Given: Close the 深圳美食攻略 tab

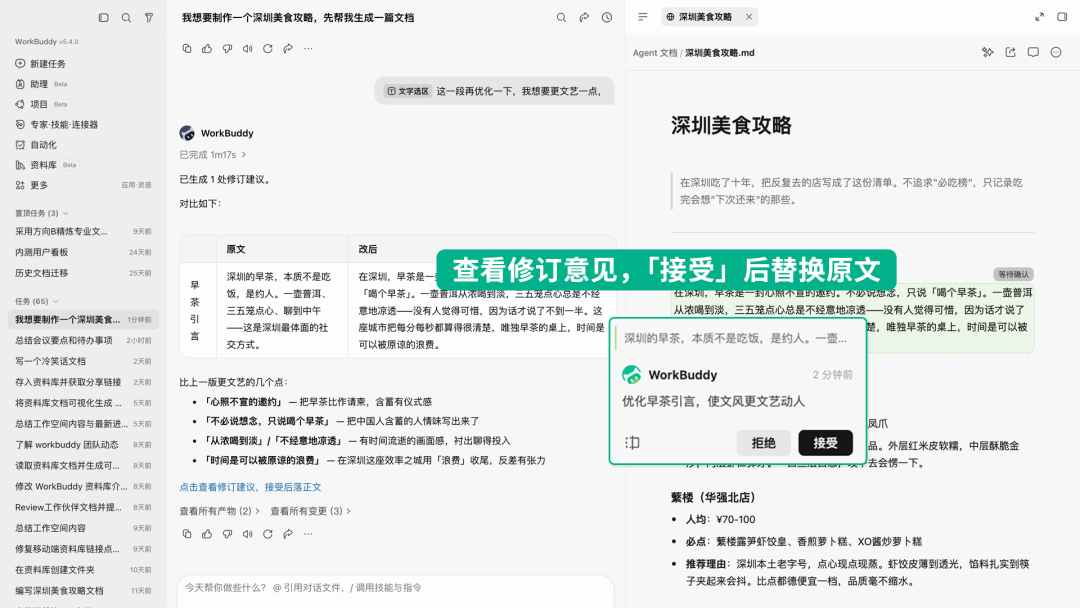Looking at the screenshot, I should [749, 17].
